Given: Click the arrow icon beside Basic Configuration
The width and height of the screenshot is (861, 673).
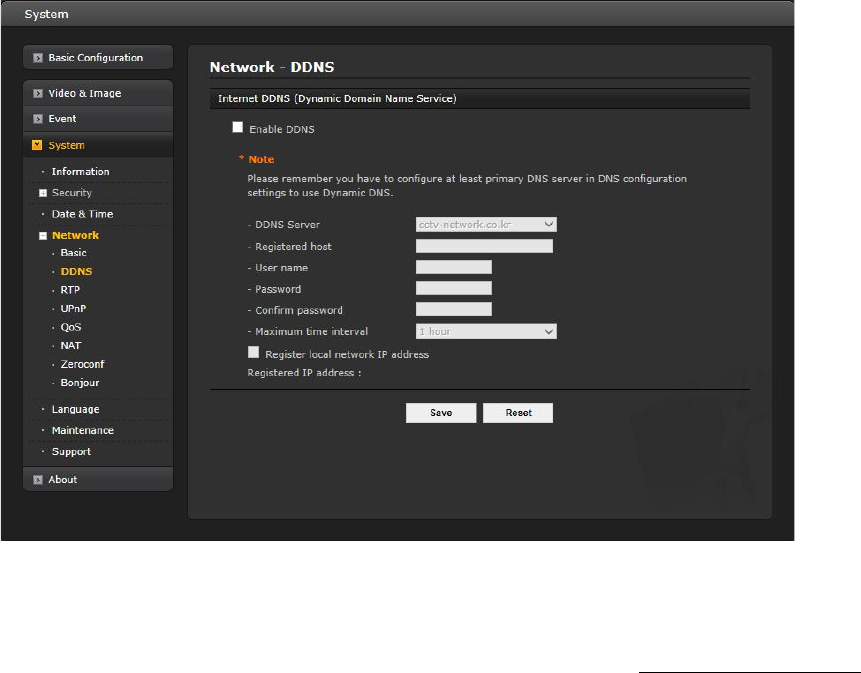Looking at the screenshot, I should (x=38, y=58).
